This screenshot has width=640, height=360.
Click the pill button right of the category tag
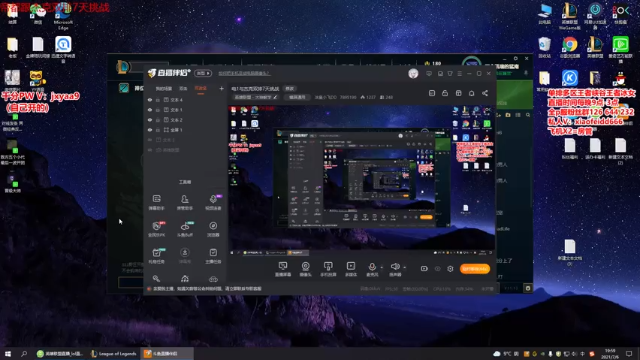tap(297, 97)
